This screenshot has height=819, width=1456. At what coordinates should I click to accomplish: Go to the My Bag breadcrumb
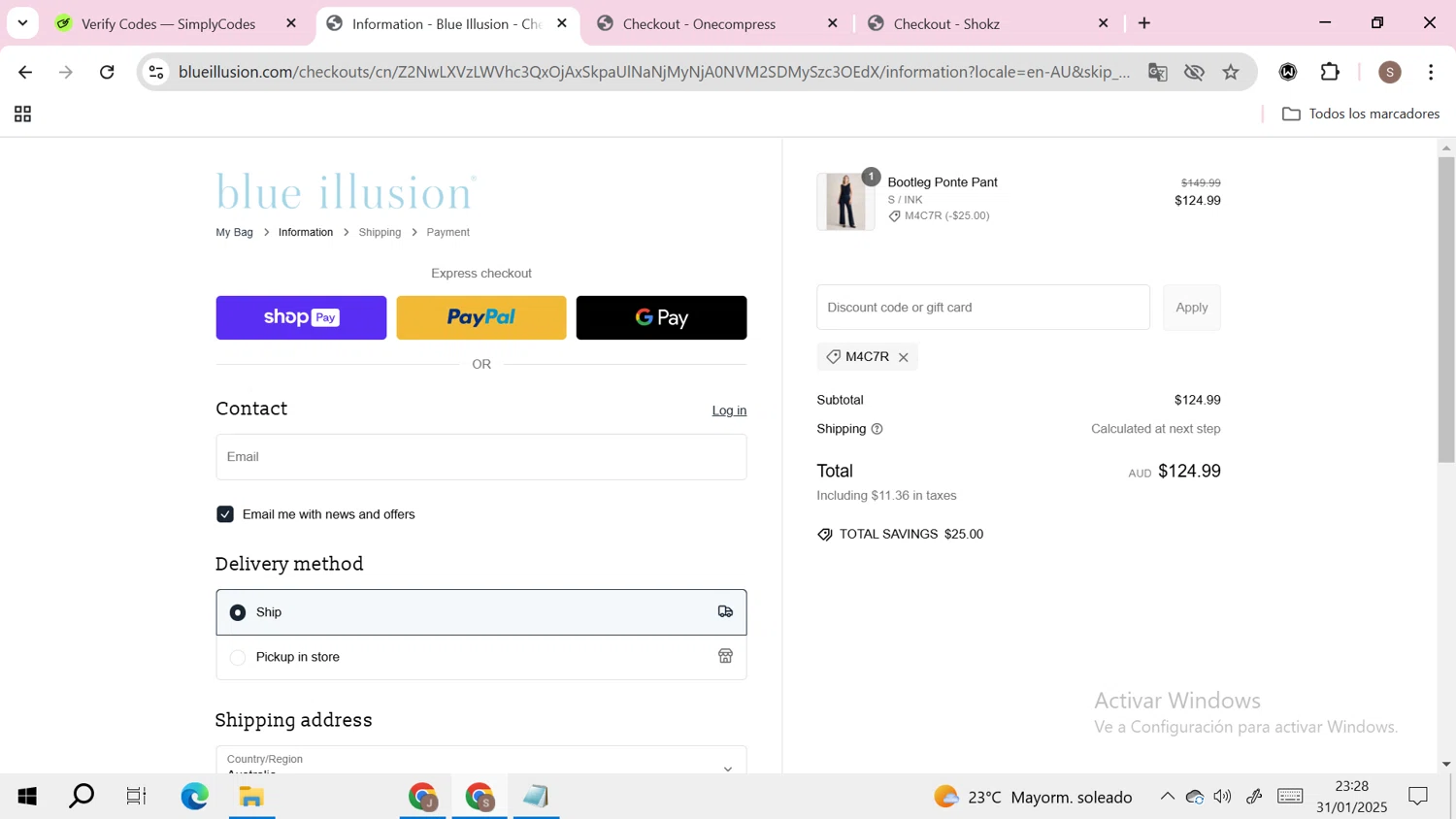[x=234, y=233]
